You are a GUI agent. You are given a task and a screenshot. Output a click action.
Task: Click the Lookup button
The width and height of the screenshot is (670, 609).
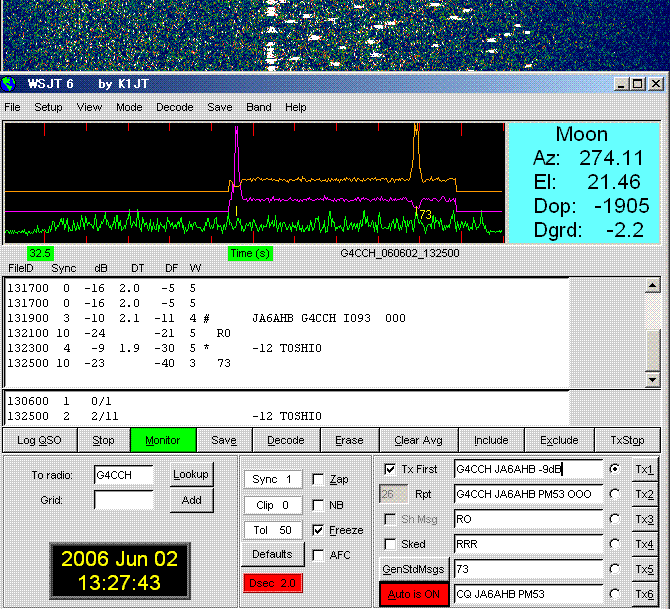[191, 475]
